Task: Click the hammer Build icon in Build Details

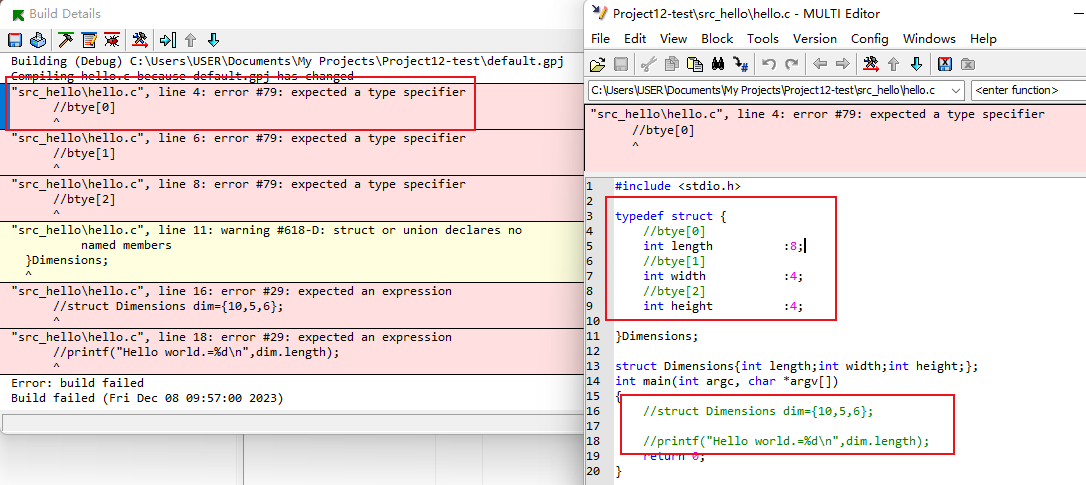Action: [66, 40]
